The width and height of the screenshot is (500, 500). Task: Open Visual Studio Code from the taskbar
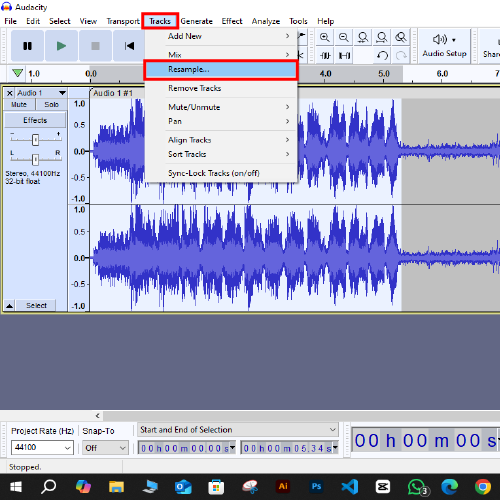point(350,487)
